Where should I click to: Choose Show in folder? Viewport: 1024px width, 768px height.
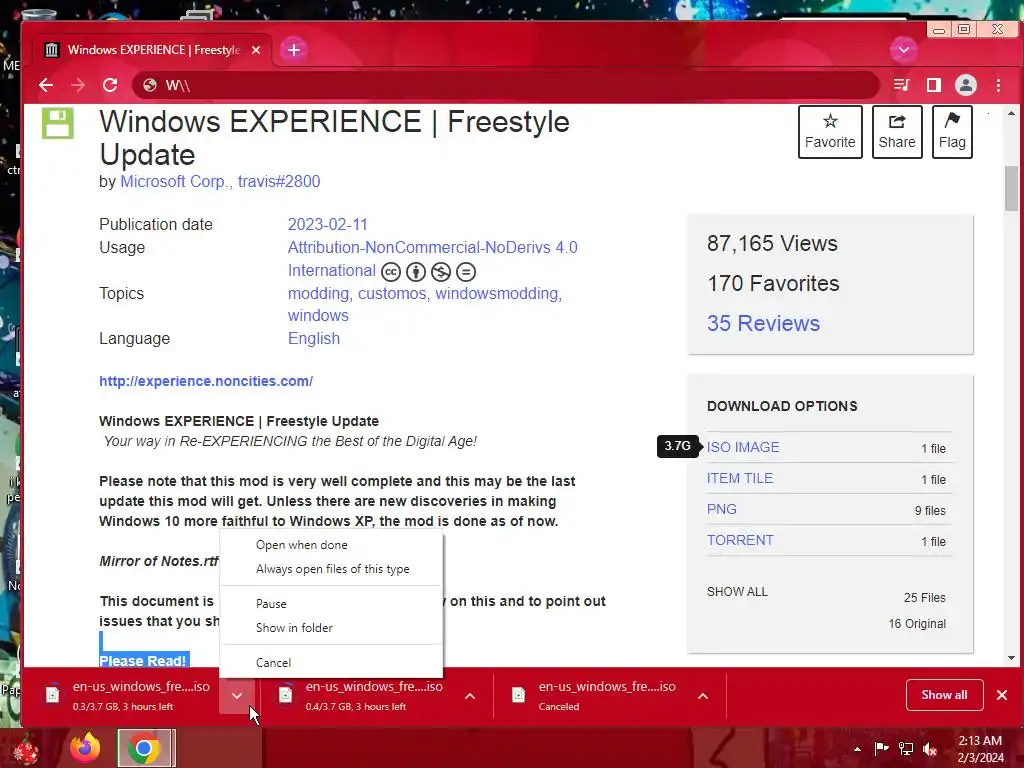point(331,628)
